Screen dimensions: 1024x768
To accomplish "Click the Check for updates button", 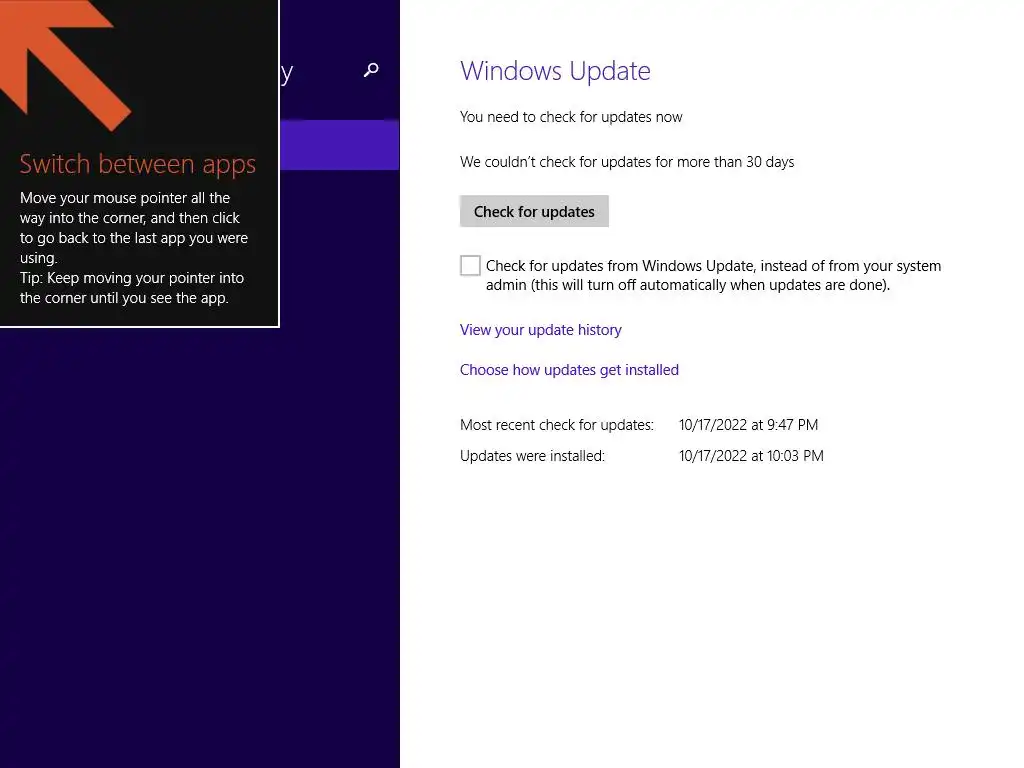I will coord(534,211).
